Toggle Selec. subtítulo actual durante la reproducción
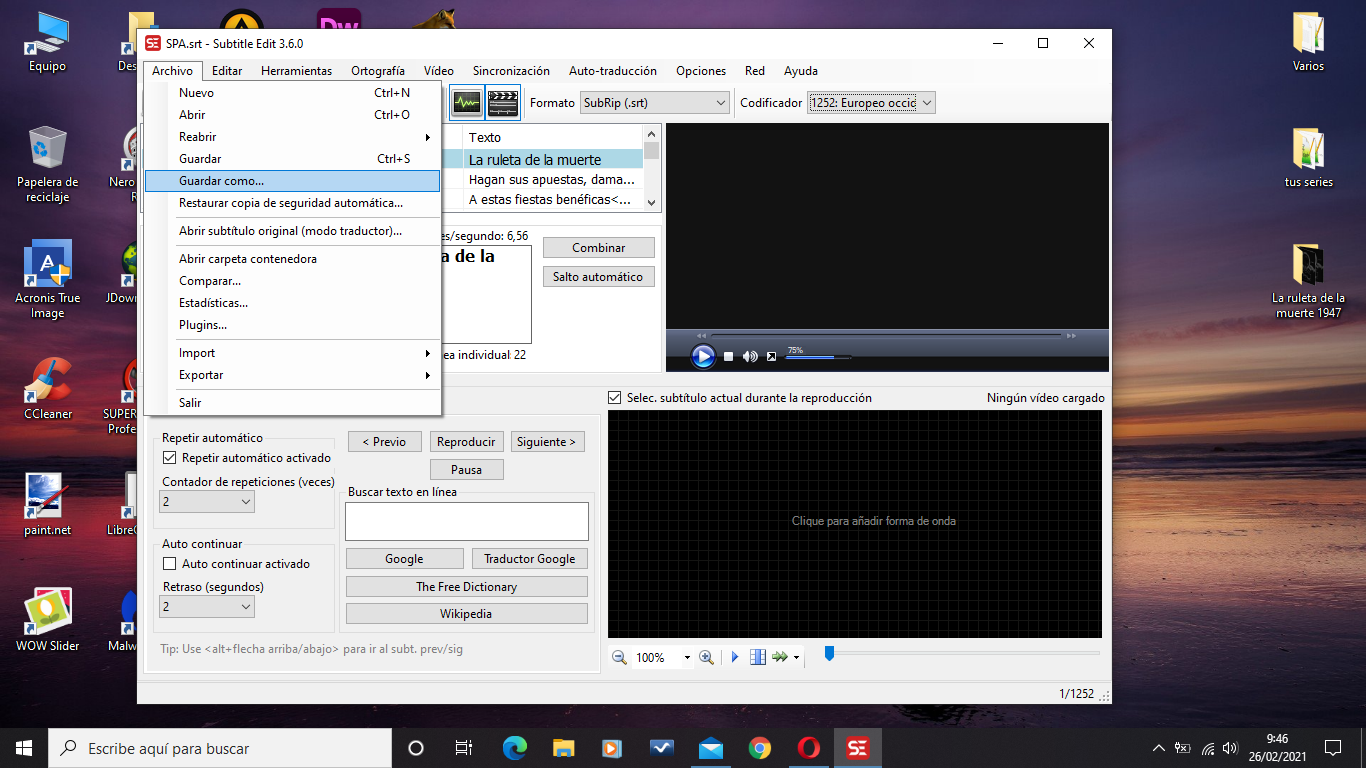This screenshot has width=1366, height=768. pos(615,398)
